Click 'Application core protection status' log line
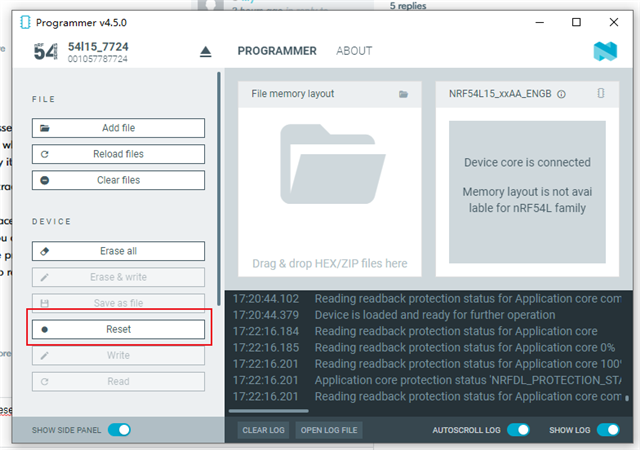 427,380
